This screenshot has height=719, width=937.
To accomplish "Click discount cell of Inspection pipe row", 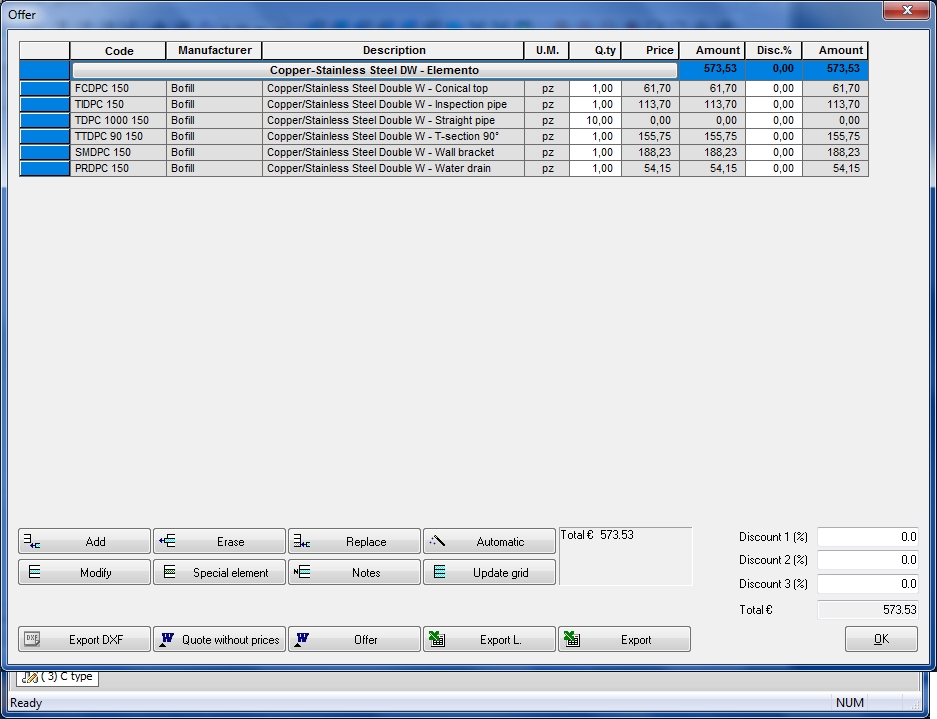I will (773, 105).
